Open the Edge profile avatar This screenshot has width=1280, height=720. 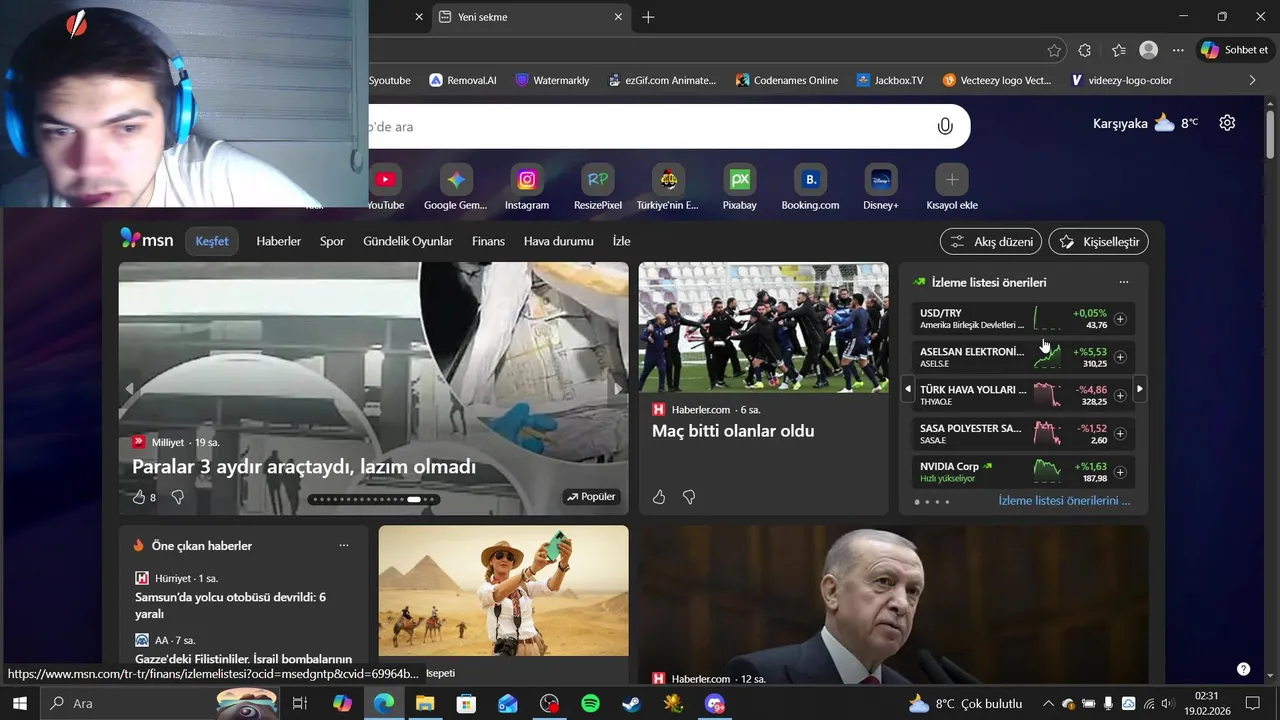1149,50
